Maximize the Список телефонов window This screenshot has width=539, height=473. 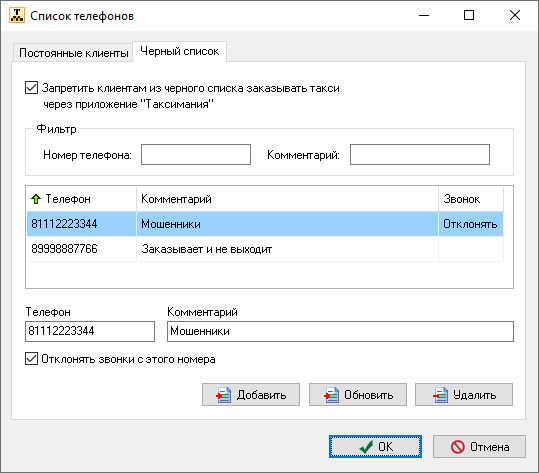click(x=469, y=15)
